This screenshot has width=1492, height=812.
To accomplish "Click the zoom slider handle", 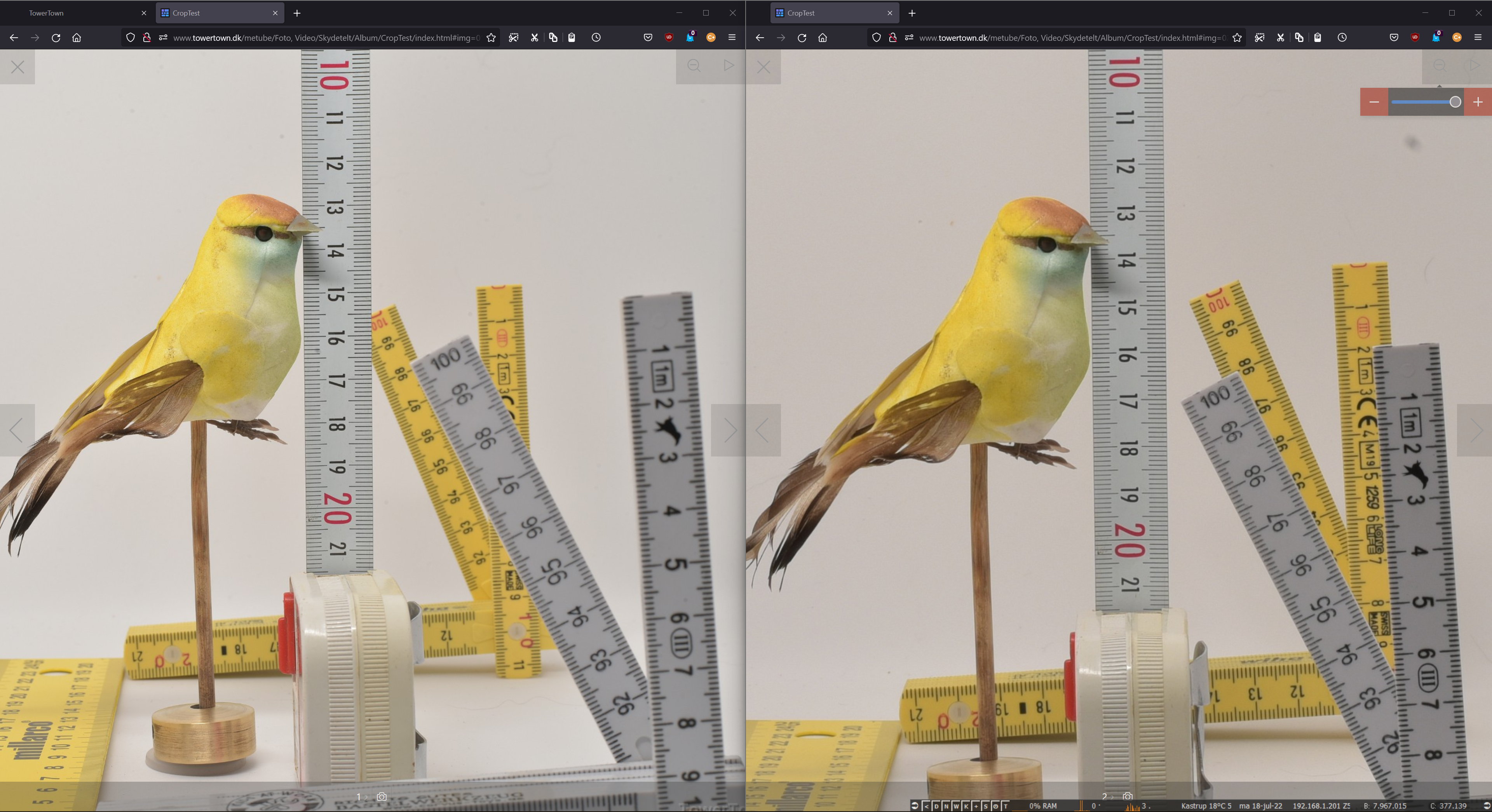I will (x=1455, y=102).
